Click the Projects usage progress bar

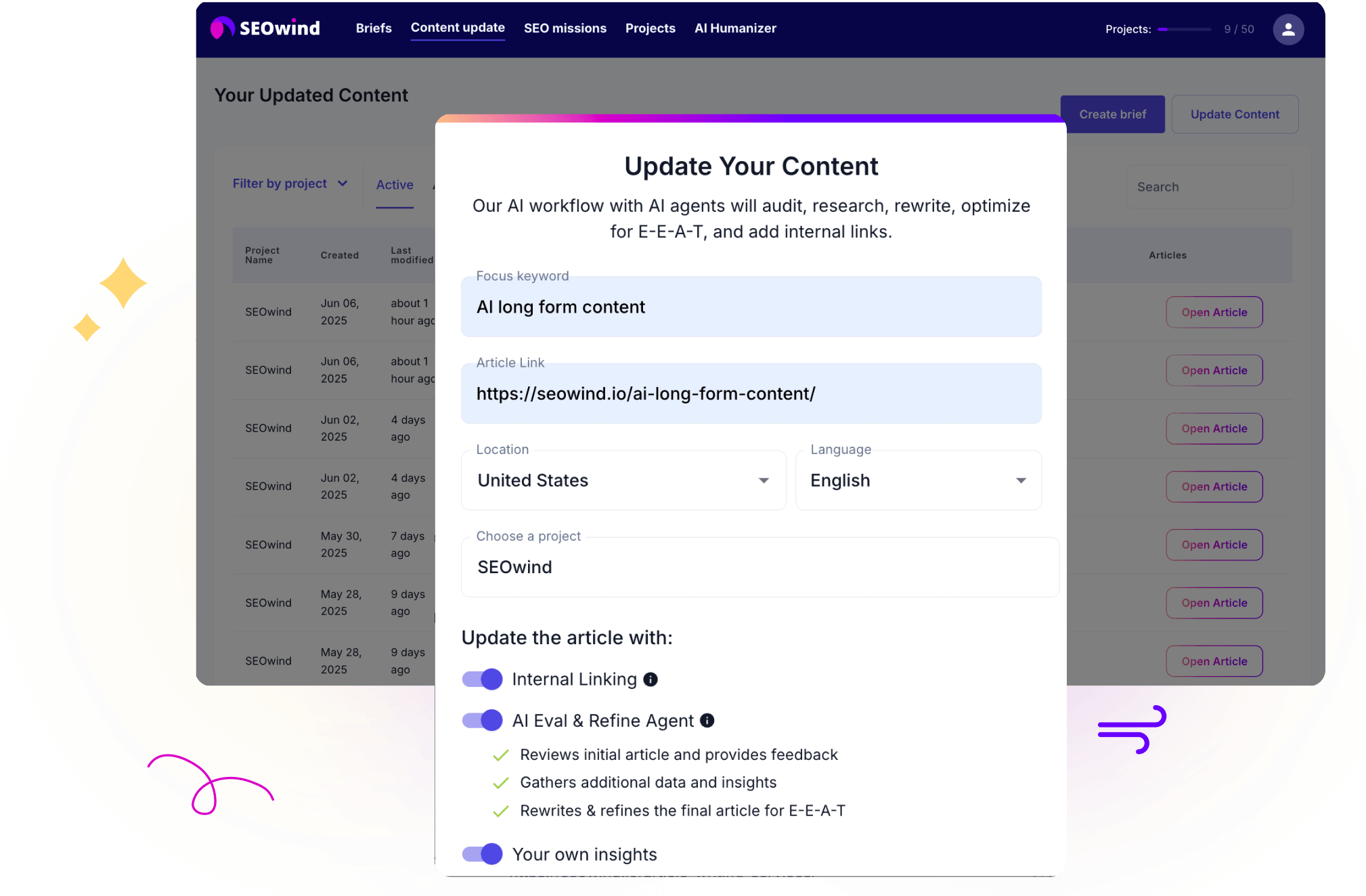[1184, 29]
